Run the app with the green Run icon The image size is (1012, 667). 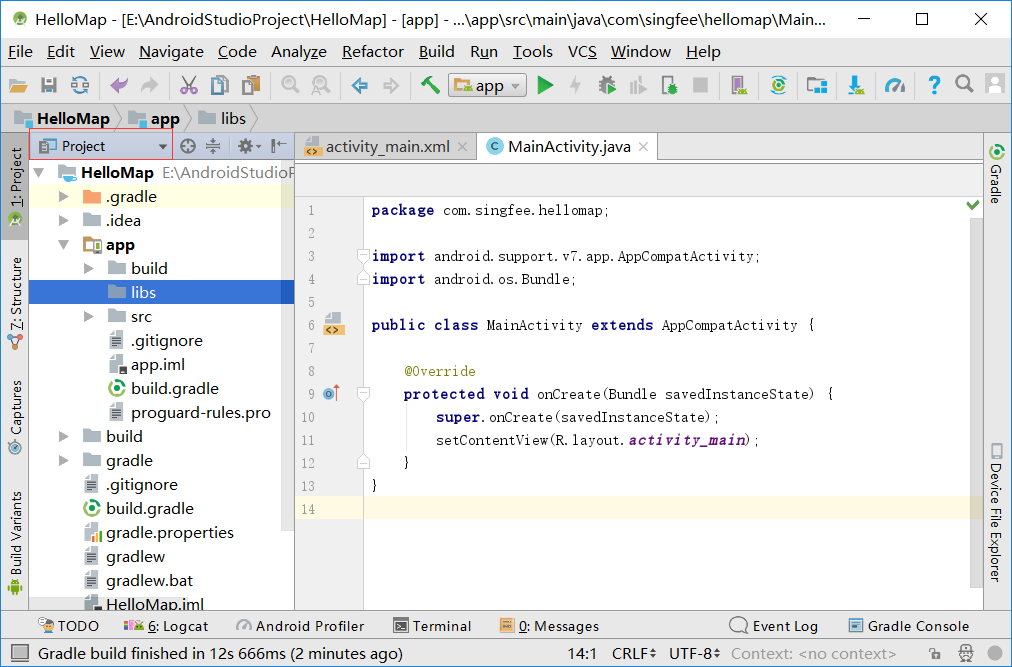pos(545,85)
